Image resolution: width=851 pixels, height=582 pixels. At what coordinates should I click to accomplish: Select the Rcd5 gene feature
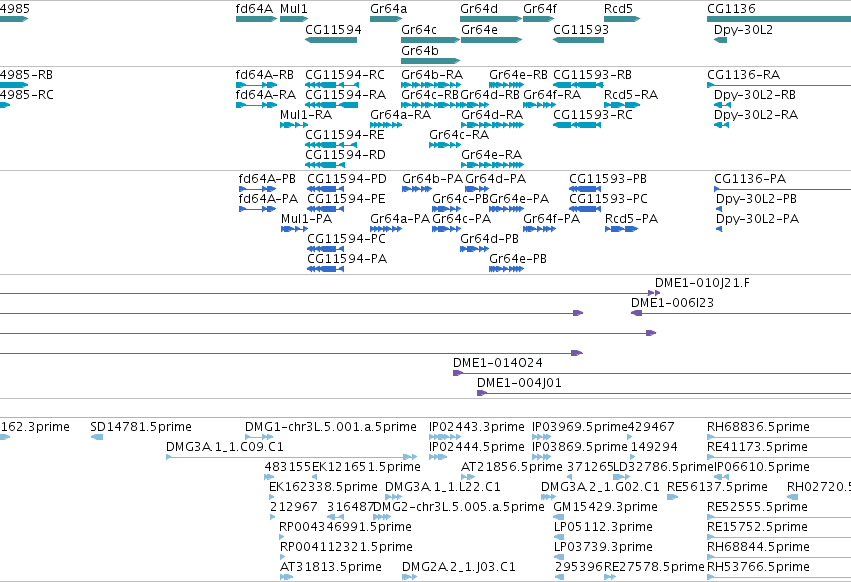(622, 19)
